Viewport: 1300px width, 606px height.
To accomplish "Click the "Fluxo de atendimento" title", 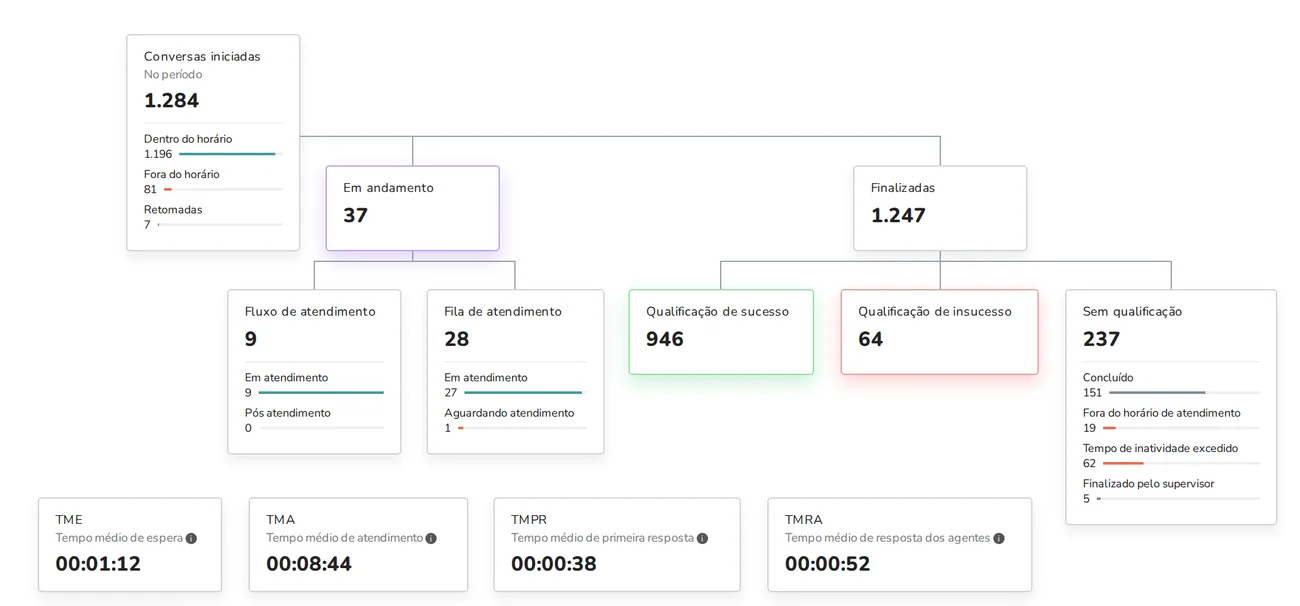I will tap(310, 311).
